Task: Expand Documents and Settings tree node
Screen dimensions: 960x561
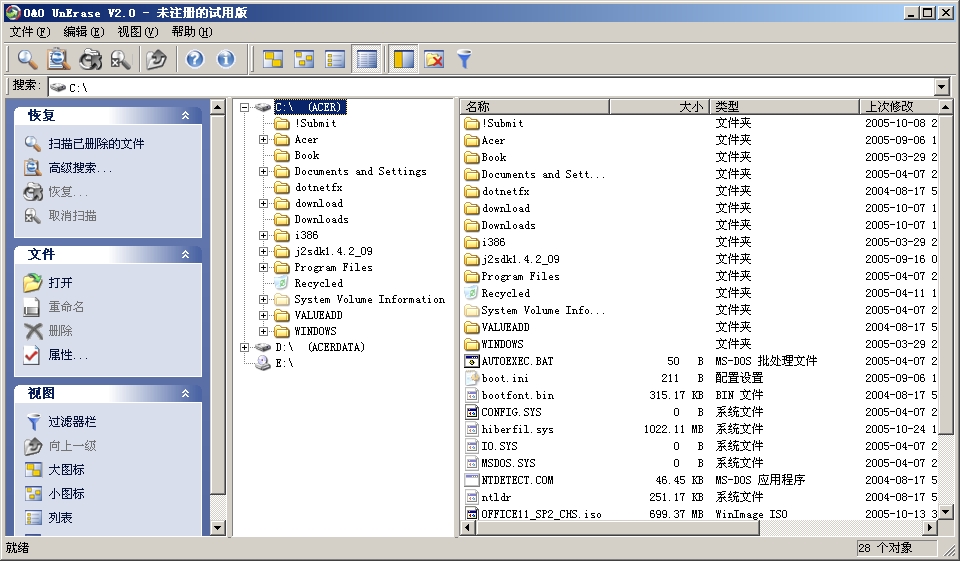Action: [263, 171]
